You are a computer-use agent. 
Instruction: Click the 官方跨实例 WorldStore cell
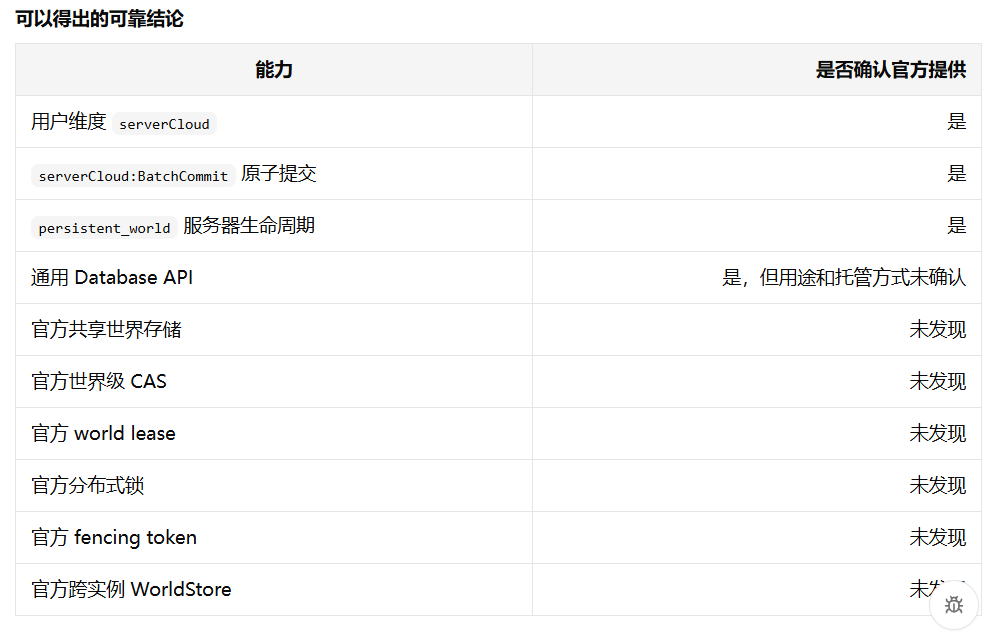click(131, 589)
